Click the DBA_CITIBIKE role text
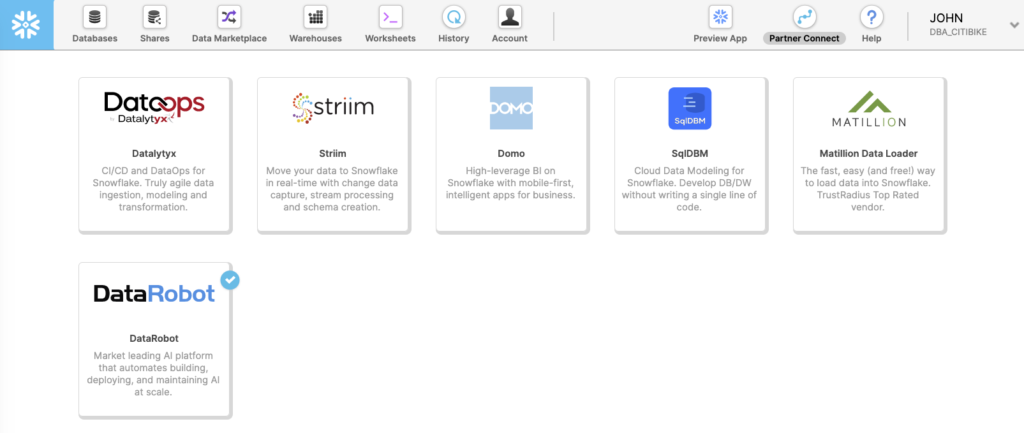The height and width of the screenshot is (433, 1024). (x=958, y=32)
